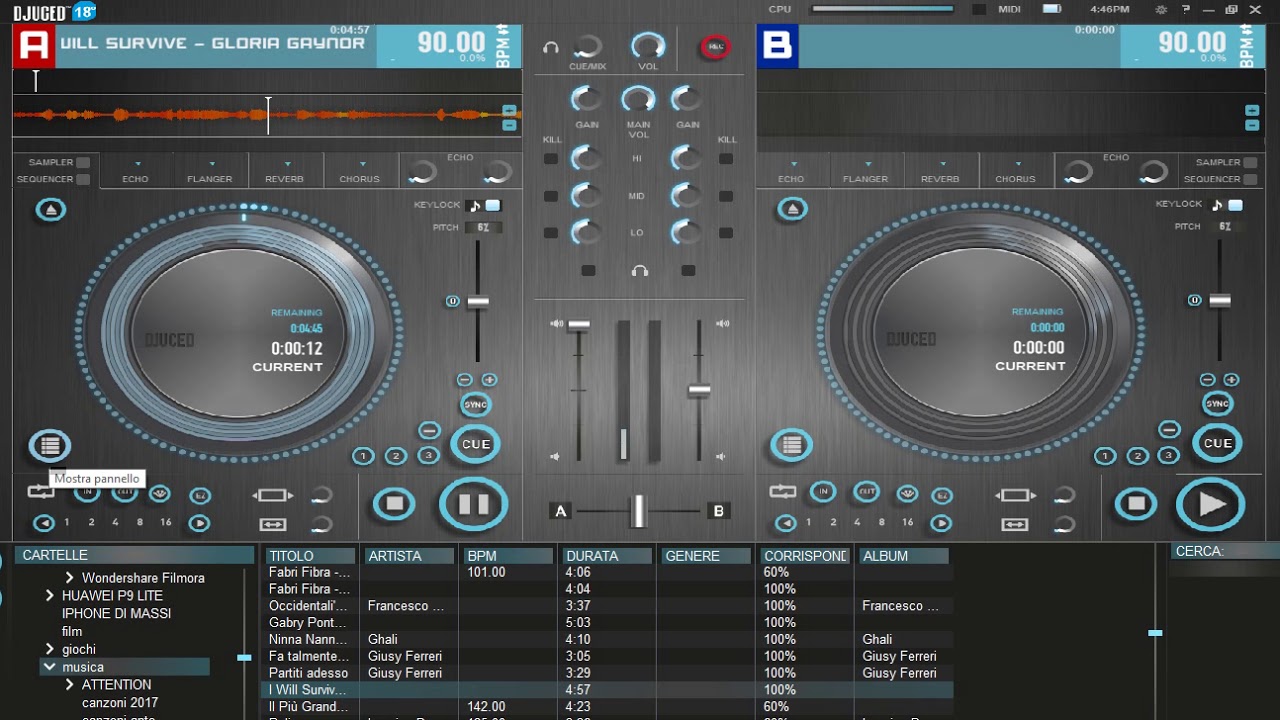This screenshot has height=720, width=1280.
Task: Toggle the right MID kill button
Action: click(x=726, y=196)
